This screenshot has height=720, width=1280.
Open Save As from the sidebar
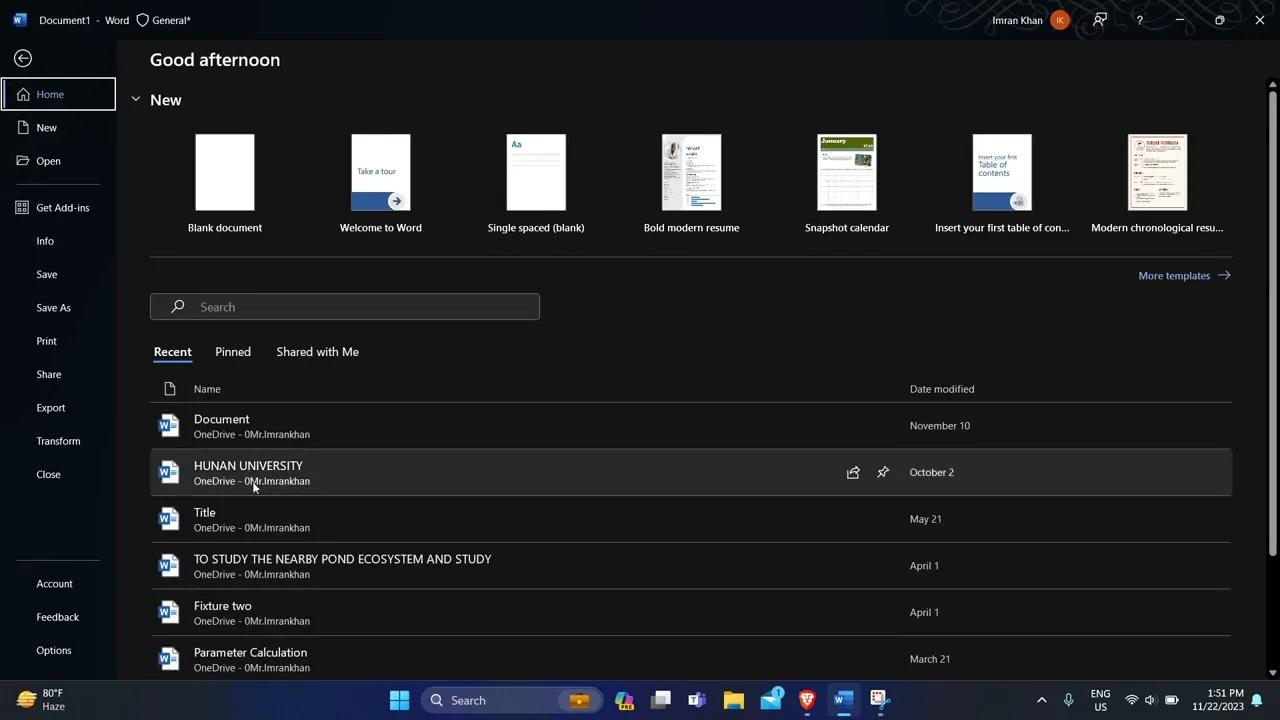(x=53, y=307)
